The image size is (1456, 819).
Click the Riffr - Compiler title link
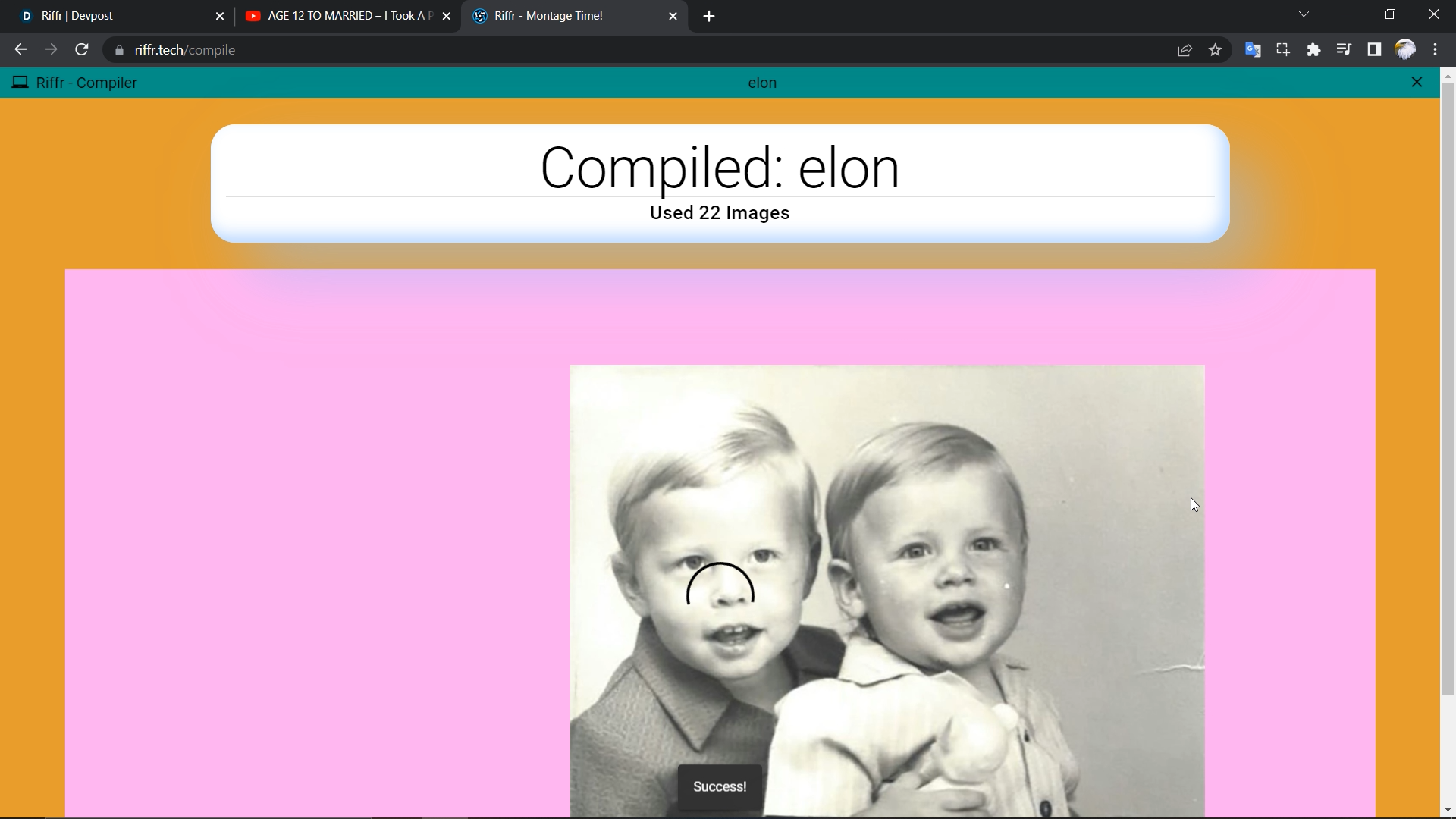(x=86, y=83)
